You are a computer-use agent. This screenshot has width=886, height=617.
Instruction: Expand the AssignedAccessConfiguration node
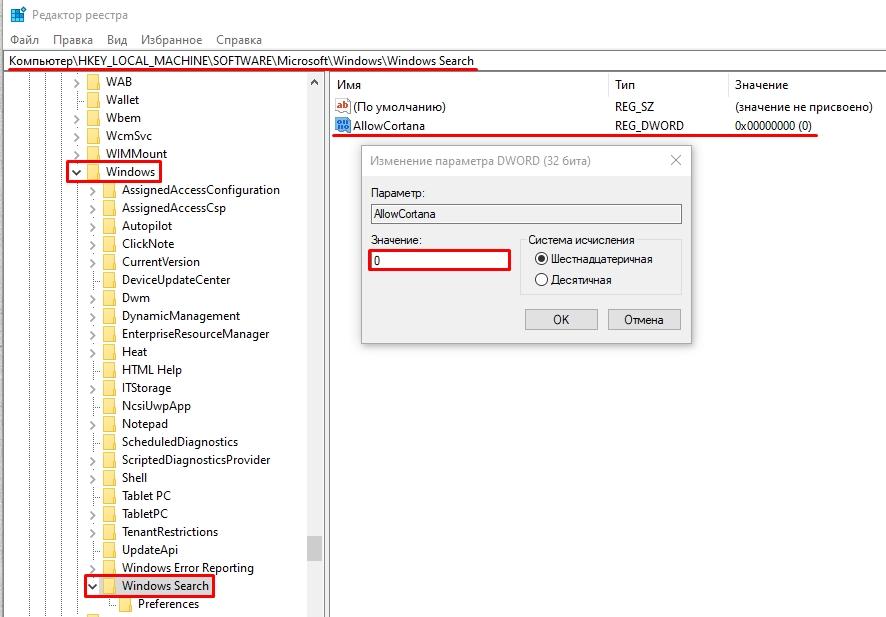(92, 190)
